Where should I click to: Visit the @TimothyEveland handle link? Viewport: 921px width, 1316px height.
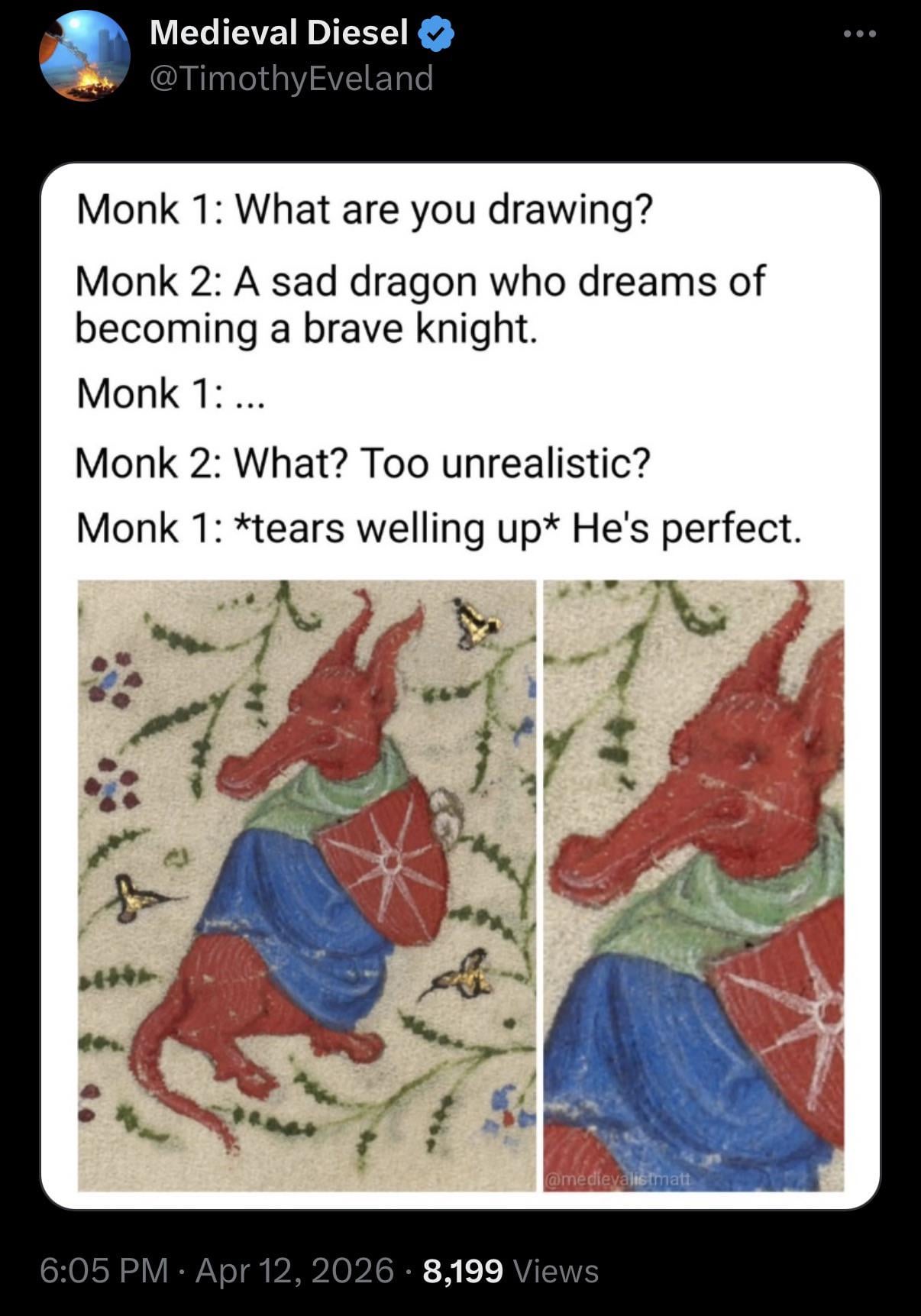tap(292, 79)
